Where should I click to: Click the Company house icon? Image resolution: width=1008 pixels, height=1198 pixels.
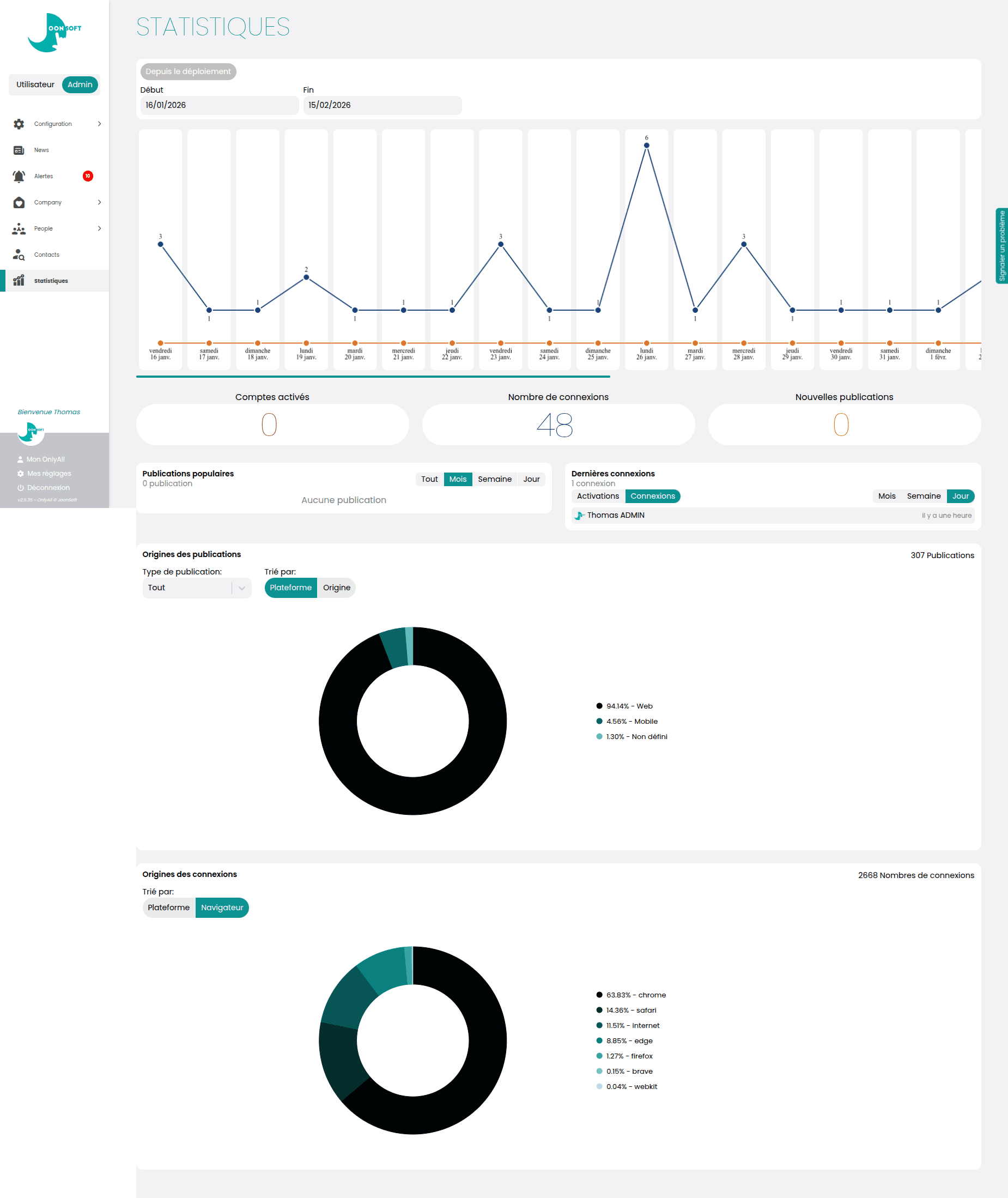pos(19,203)
